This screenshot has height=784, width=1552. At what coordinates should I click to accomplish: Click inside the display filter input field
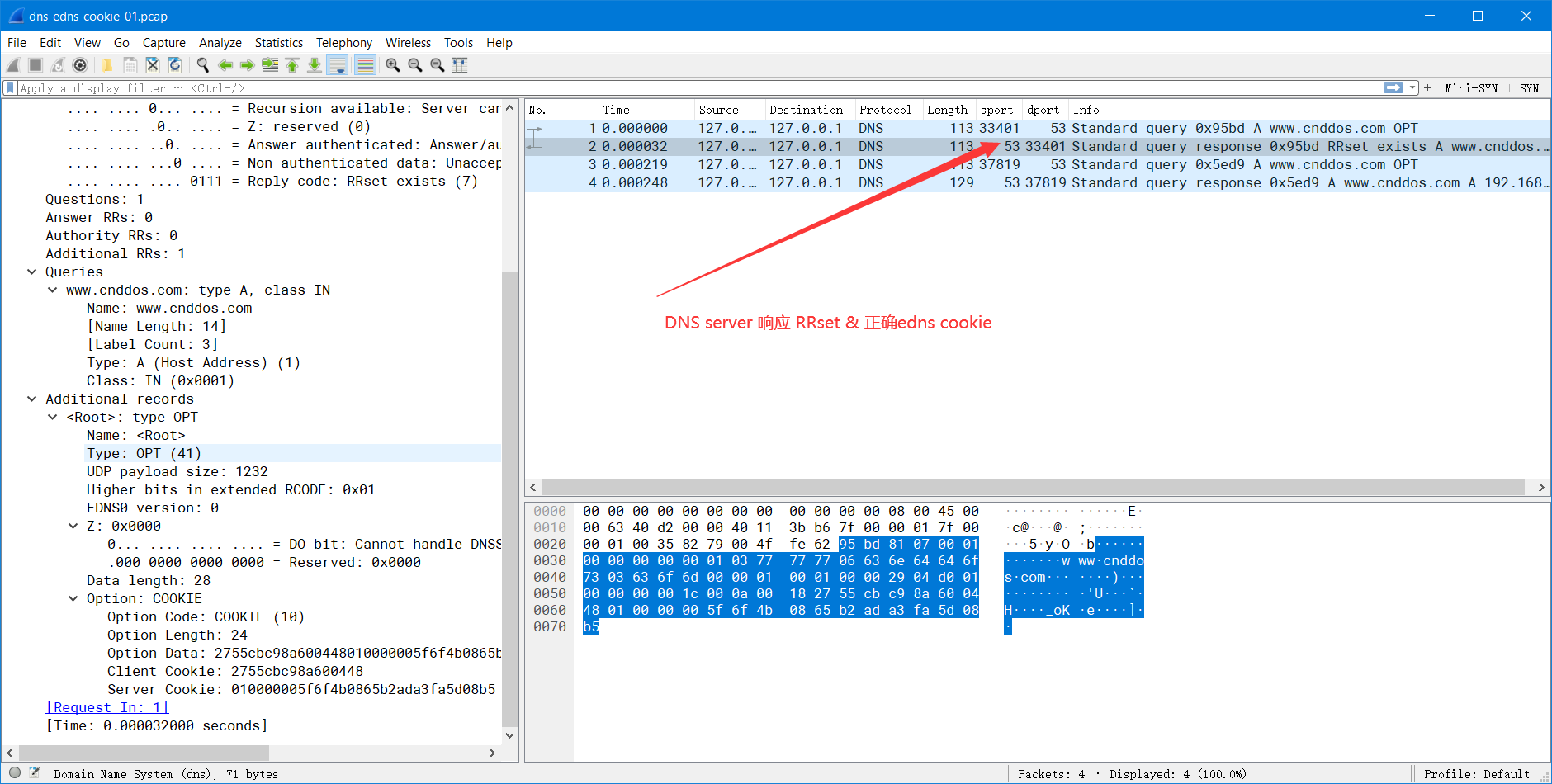(330, 87)
